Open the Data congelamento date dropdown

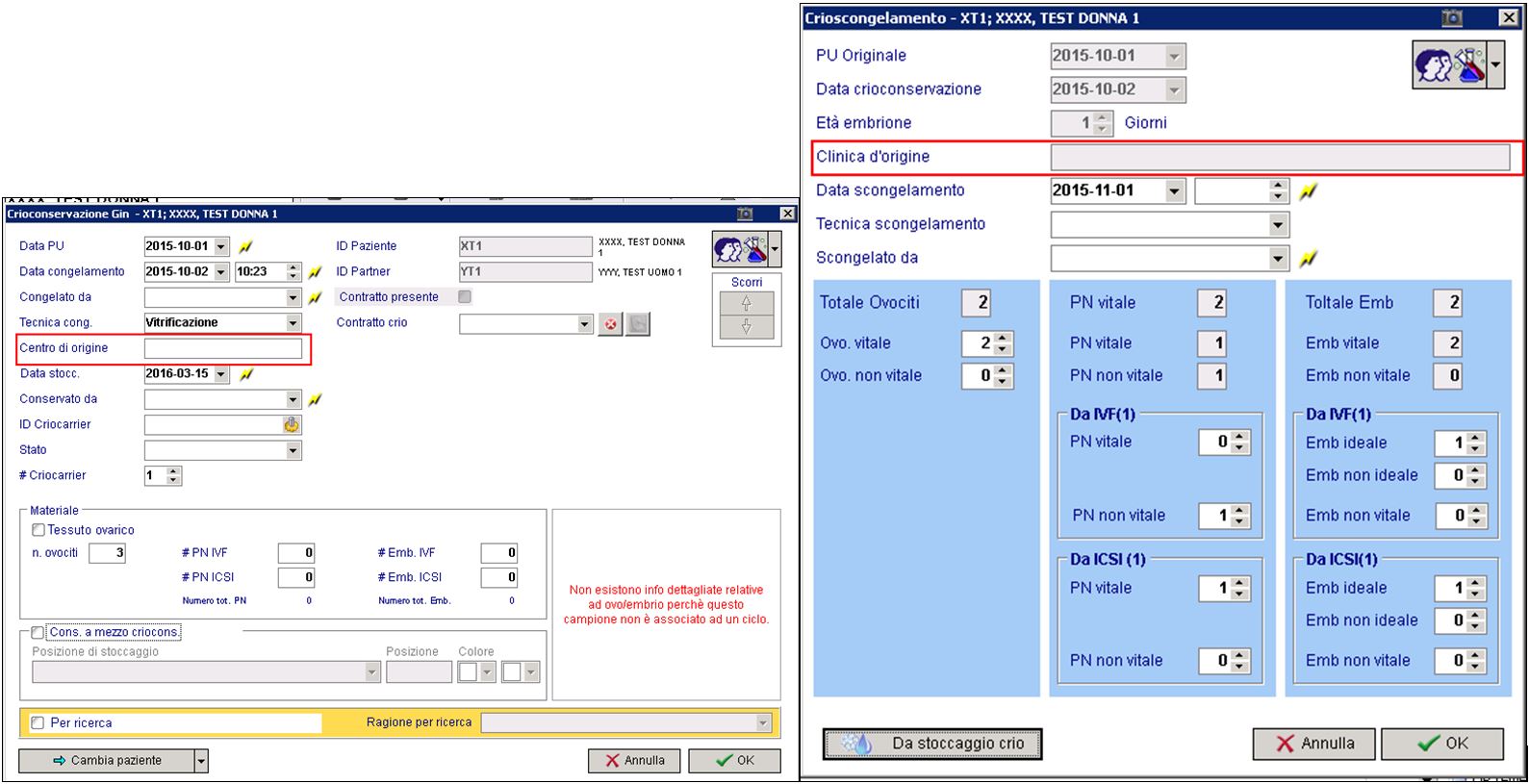click(221, 272)
